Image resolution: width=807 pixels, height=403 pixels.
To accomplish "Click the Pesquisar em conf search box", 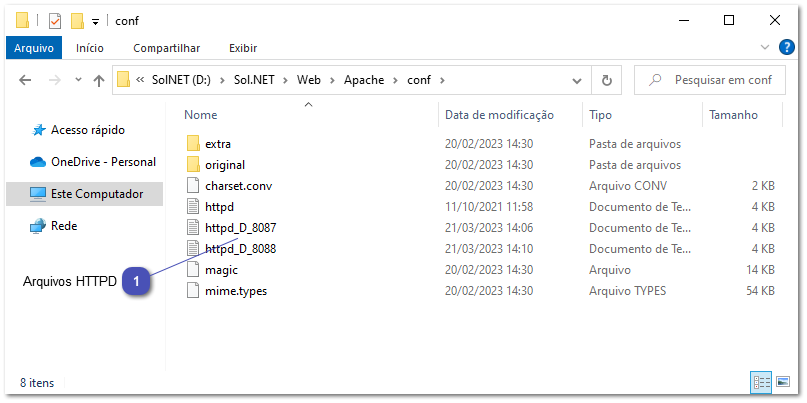I will (x=710, y=80).
